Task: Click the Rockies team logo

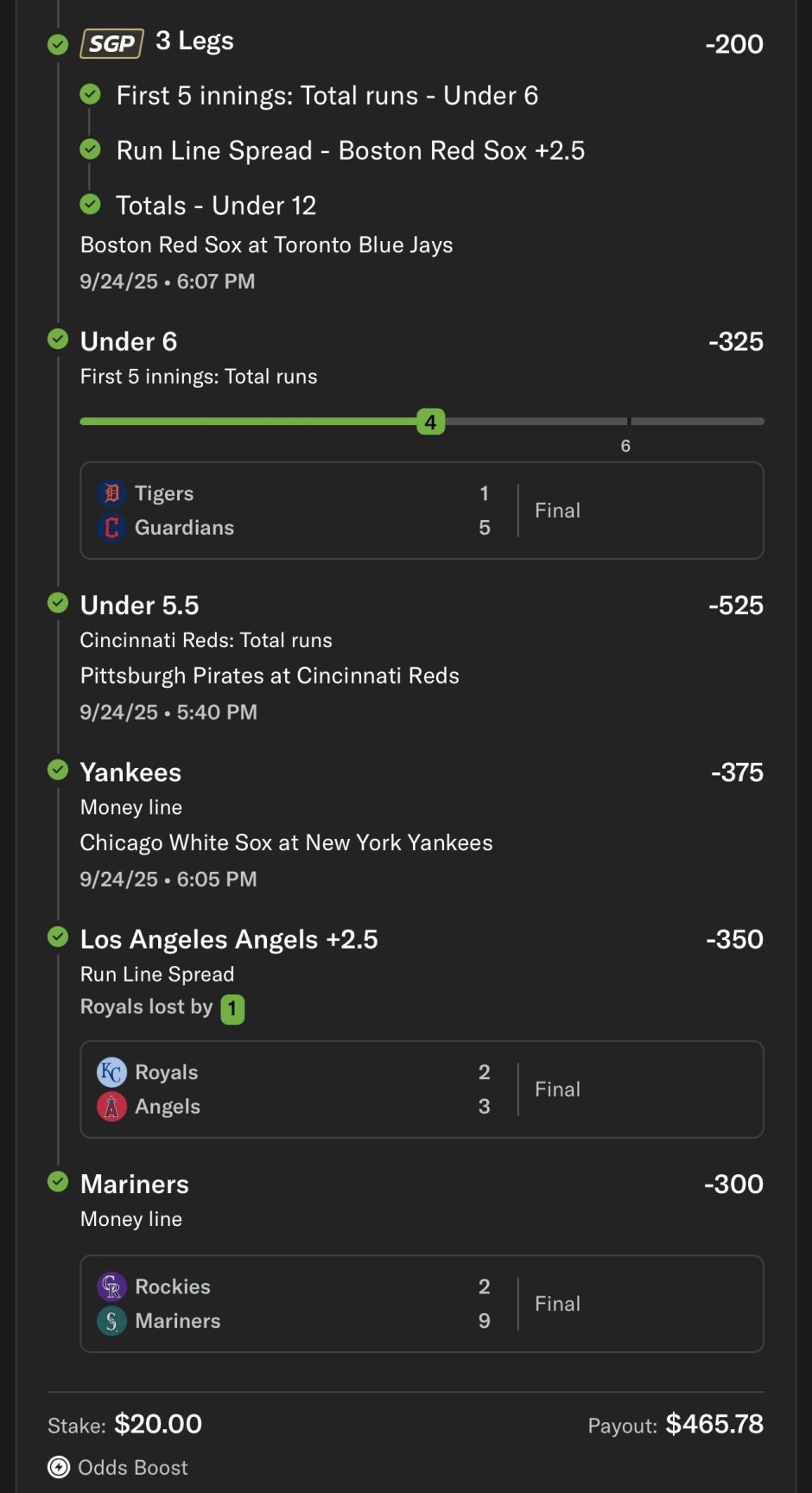Action: (111, 1287)
